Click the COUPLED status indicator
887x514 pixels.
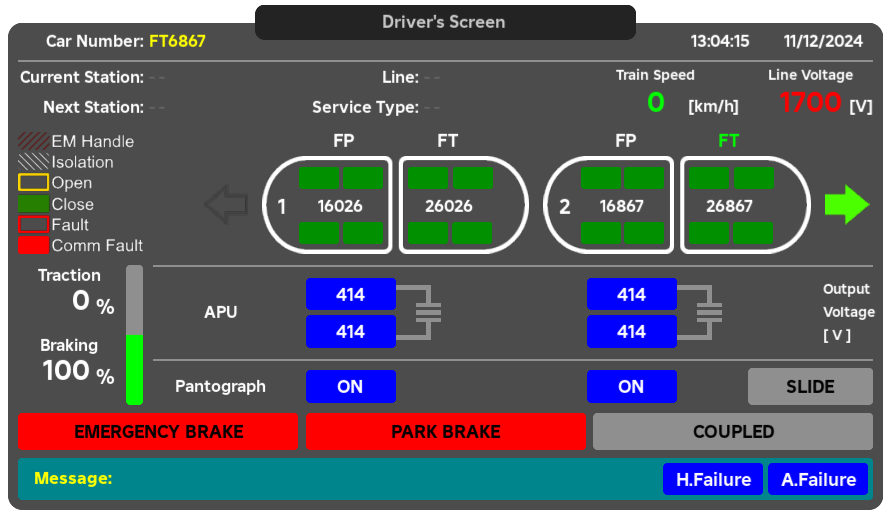733,431
